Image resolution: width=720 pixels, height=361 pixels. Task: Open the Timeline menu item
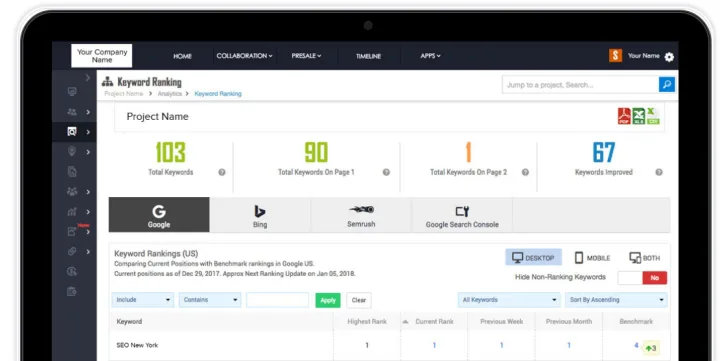(x=368, y=56)
